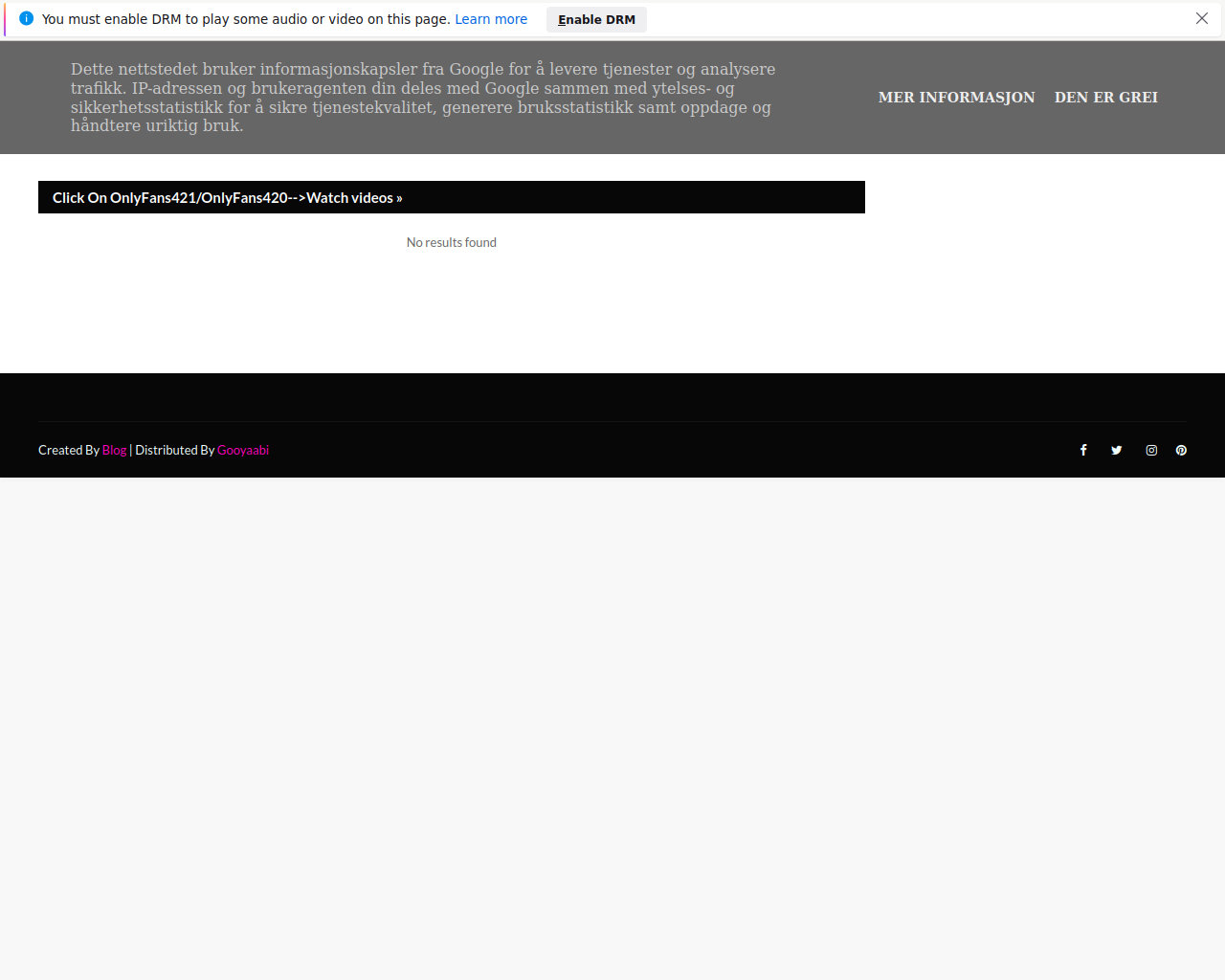Image resolution: width=1225 pixels, height=980 pixels.
Task: Open the Twitter icon in footer
Action: (x=1116, y=450)
